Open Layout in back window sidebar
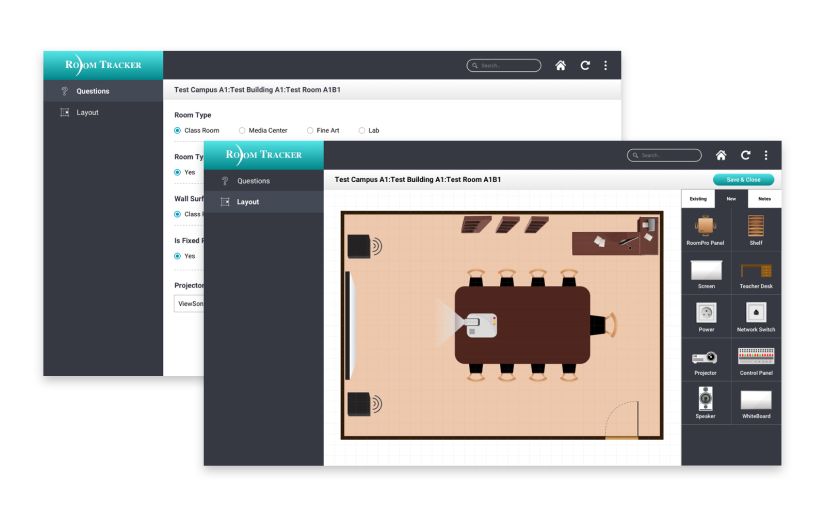This screenshot has height=525, width=825. (103, 113)
